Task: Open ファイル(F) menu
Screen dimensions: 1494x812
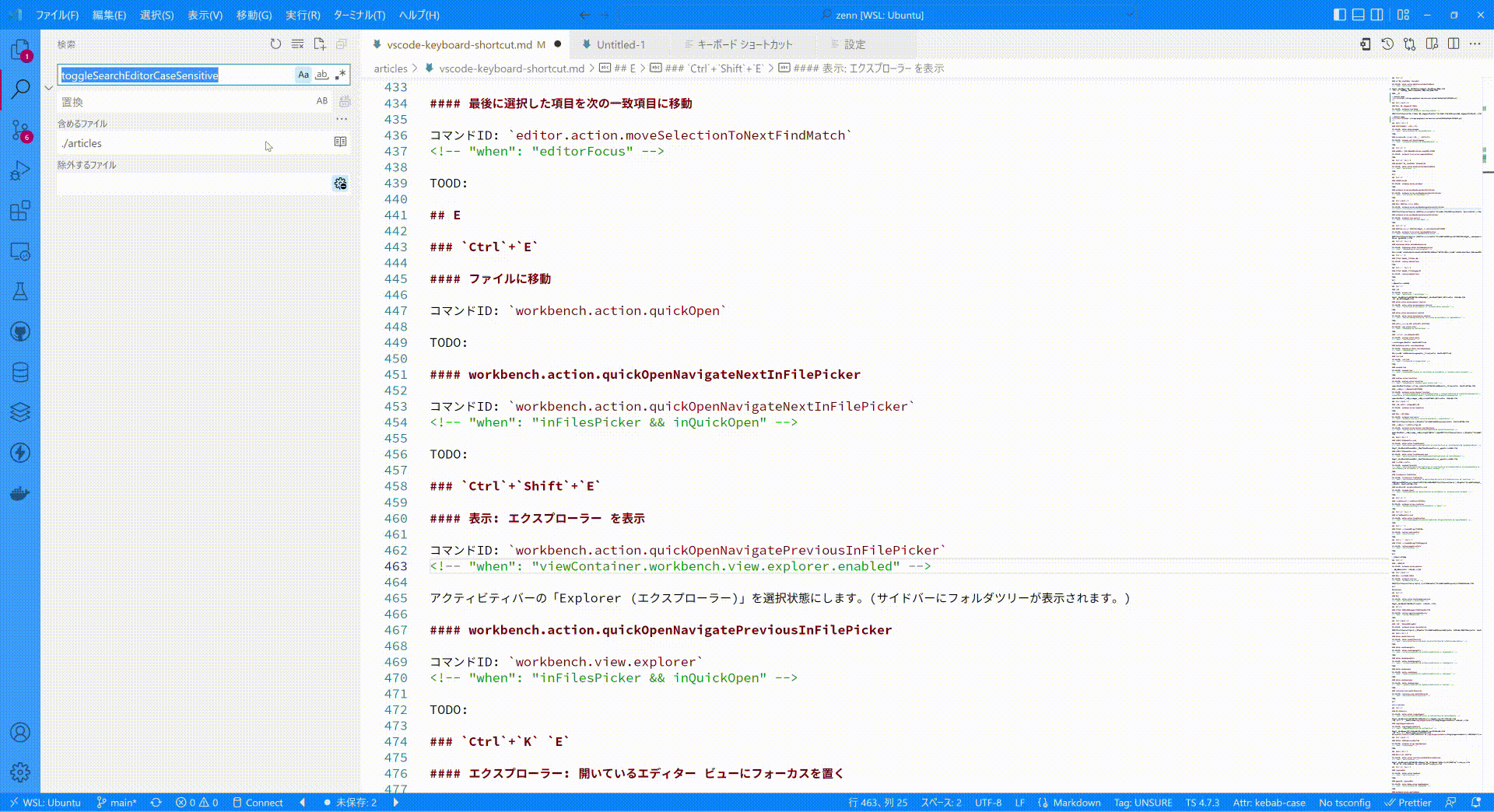Action: click(x=57, y=15)
